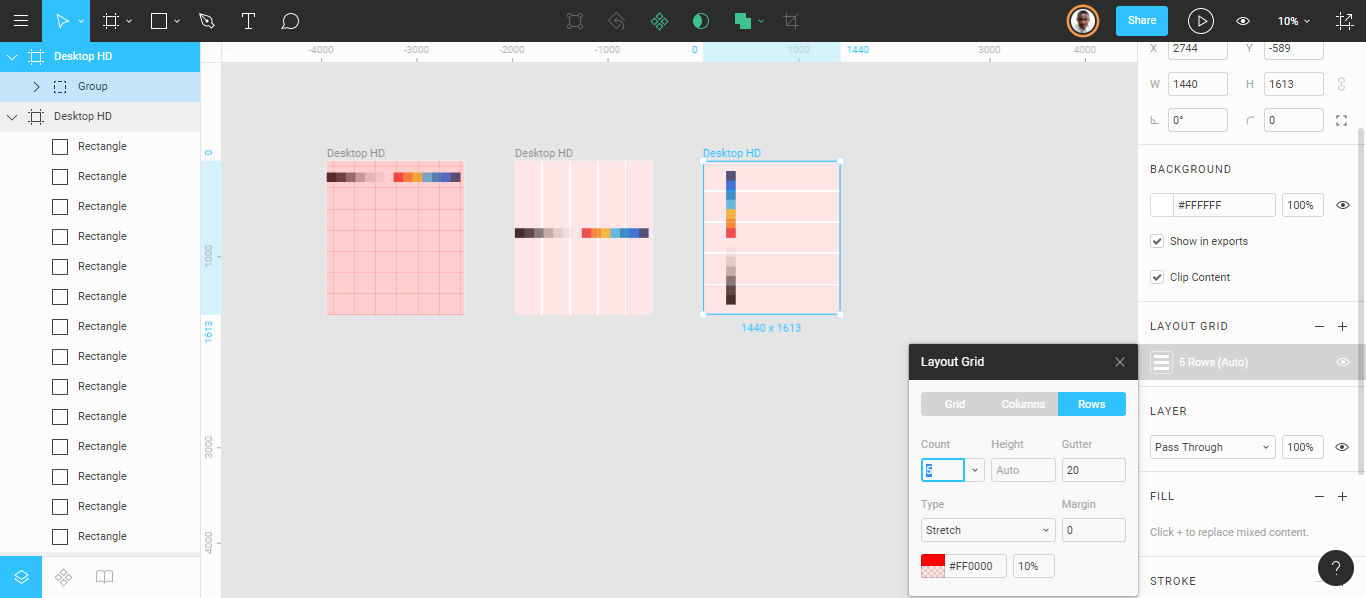Switch to the Grid tab in Layout Grid
This screenshot has width=1366, height=598.
click(955, 404)
